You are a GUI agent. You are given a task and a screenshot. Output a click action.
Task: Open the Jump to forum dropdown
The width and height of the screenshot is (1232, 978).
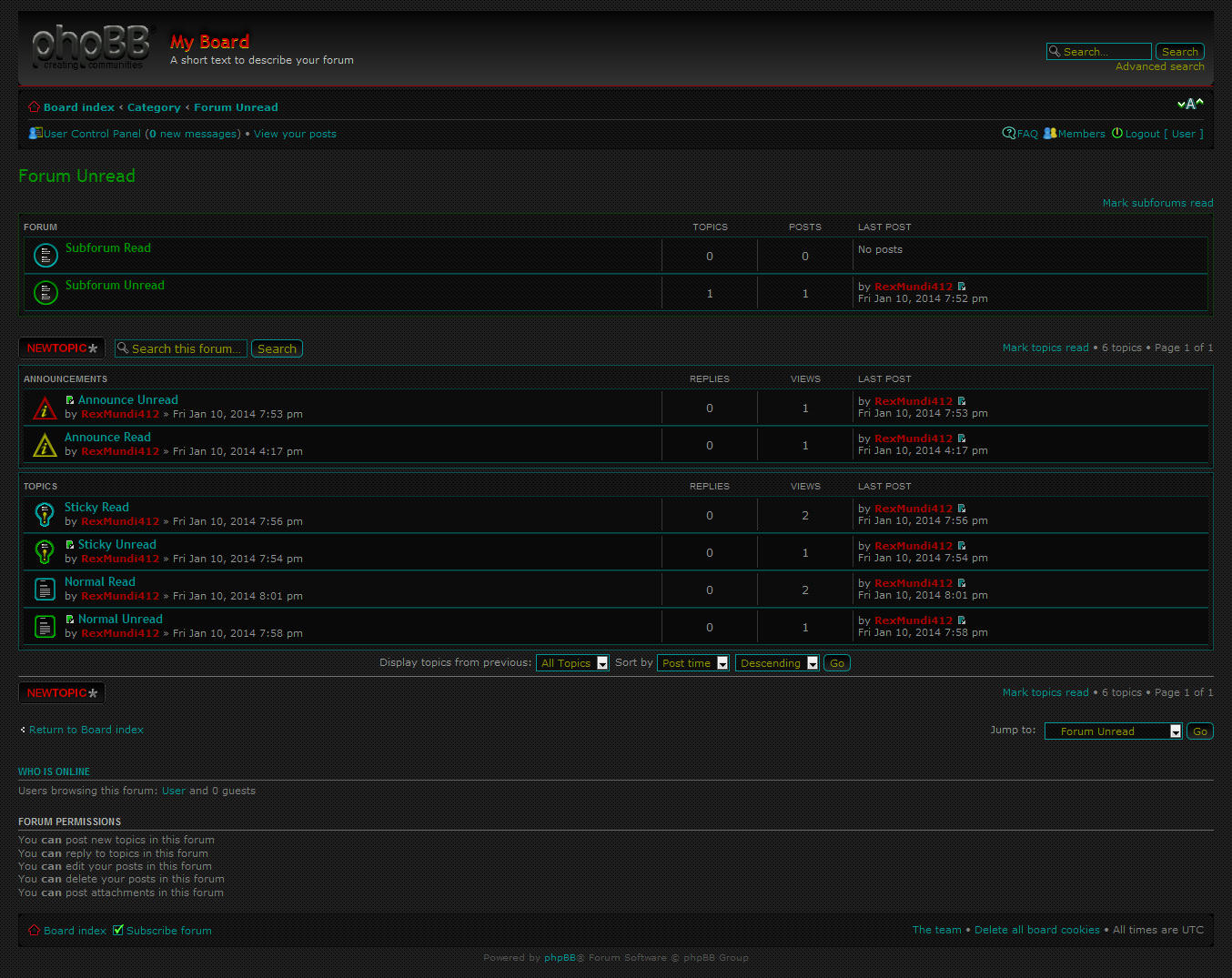[x=1113, y=731]
